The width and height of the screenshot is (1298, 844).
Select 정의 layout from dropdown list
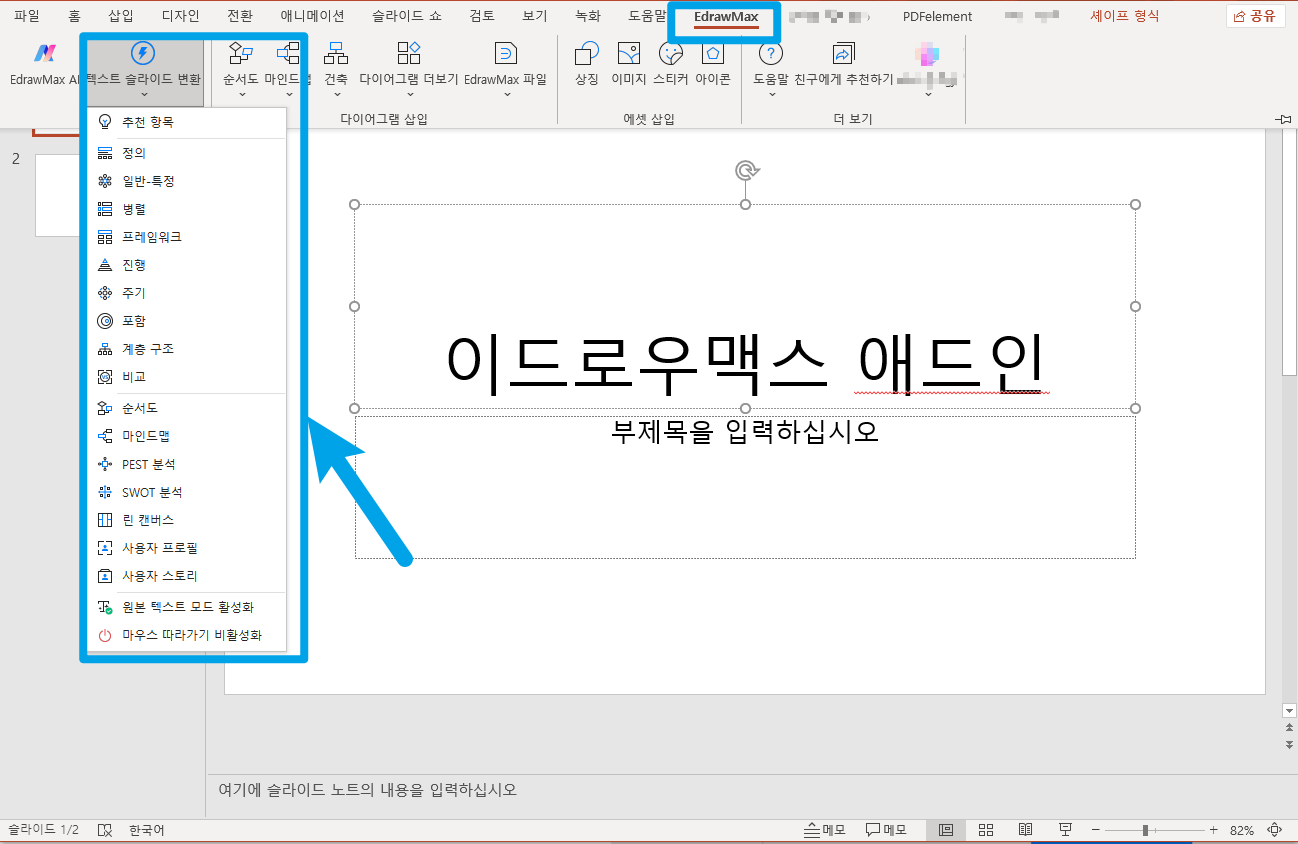(187, 153)
